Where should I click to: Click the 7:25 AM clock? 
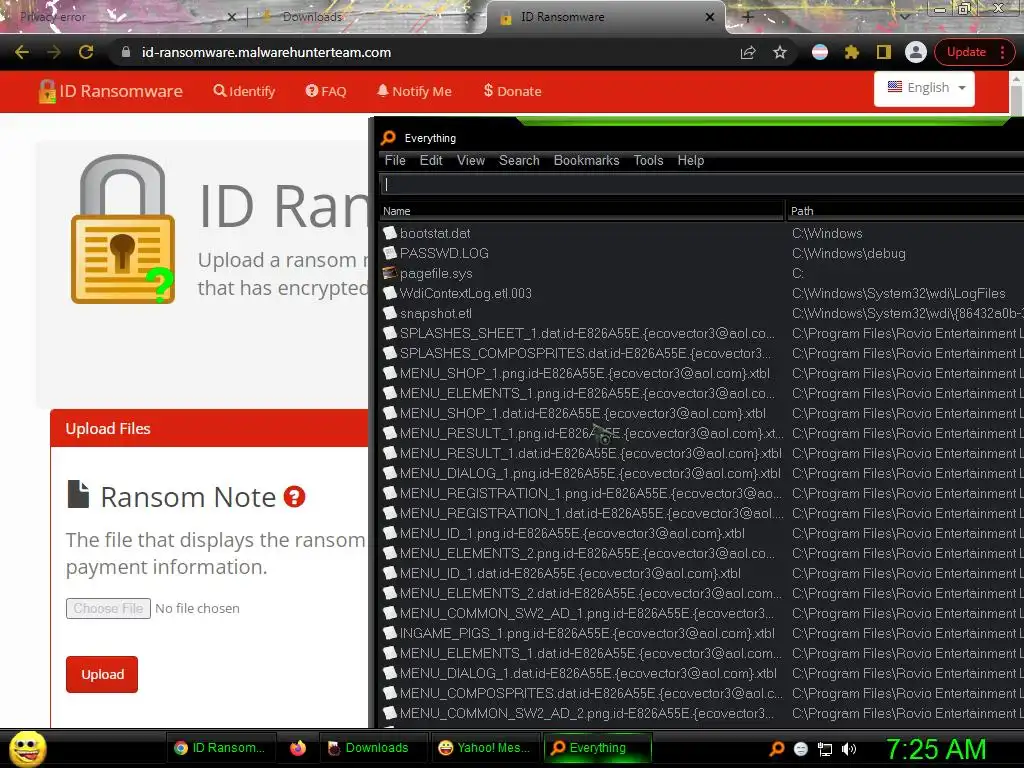[935, 749]
